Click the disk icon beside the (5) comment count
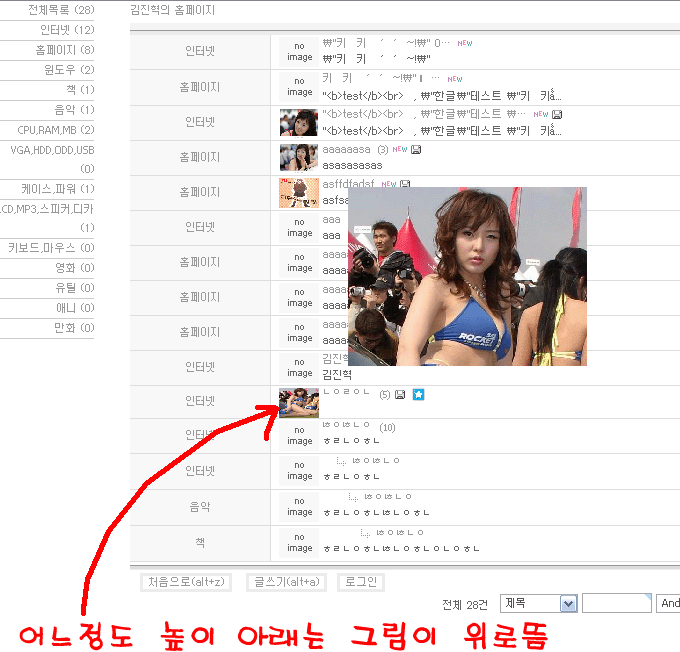The width and height of the screenshot is (680, 652). [x=400, y=394]
